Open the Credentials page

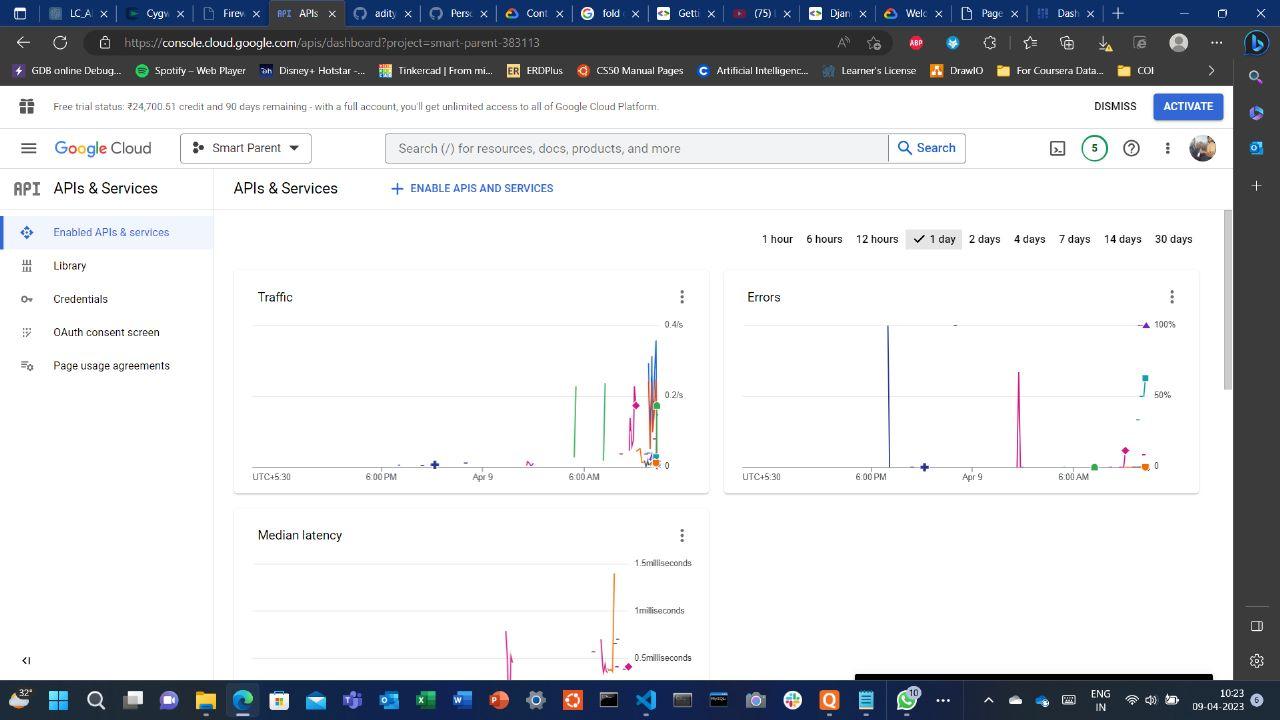click(x=106, y=299)
